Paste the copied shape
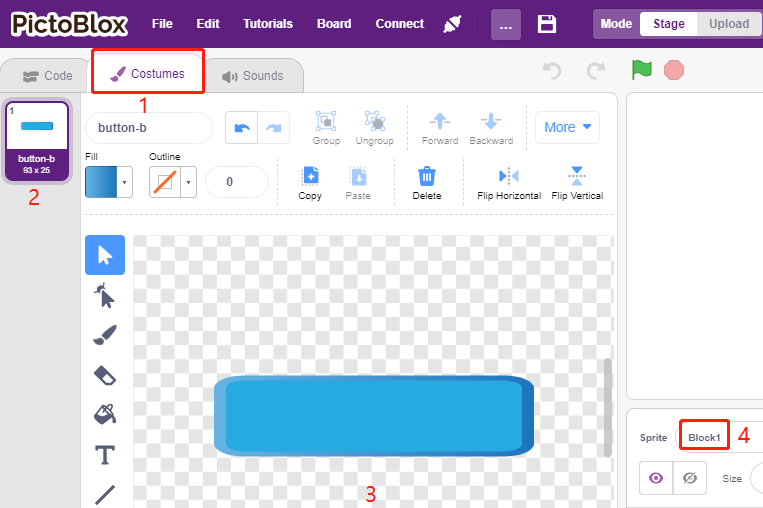The image size is (763, 508). [358, 183]
